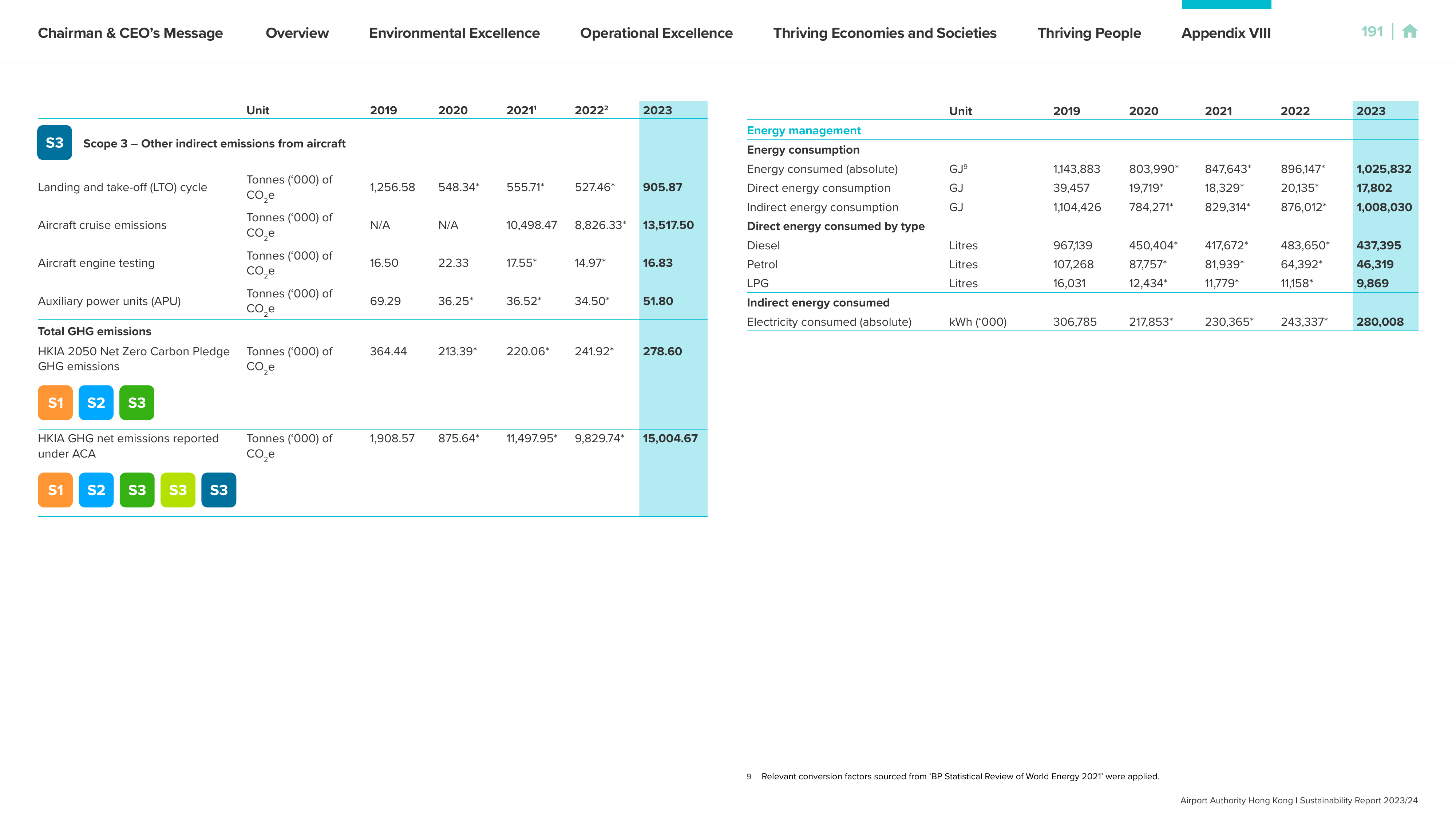Click the 2021 header with footnote 1
The width and height of the screenshot is (1456, 819).
(x=522, y=110)
